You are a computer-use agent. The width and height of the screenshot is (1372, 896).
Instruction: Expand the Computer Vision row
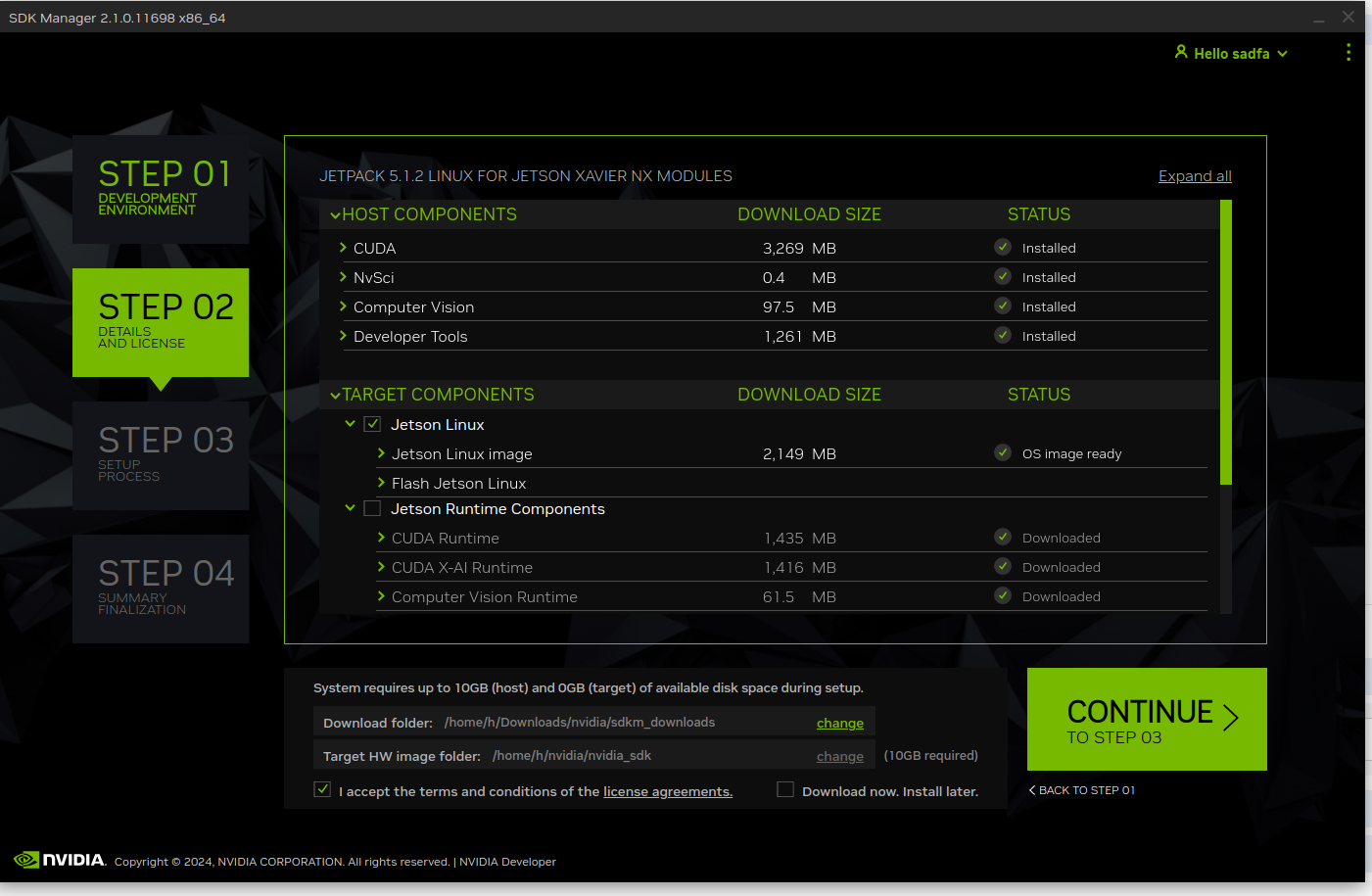click(x=343, y=307)
